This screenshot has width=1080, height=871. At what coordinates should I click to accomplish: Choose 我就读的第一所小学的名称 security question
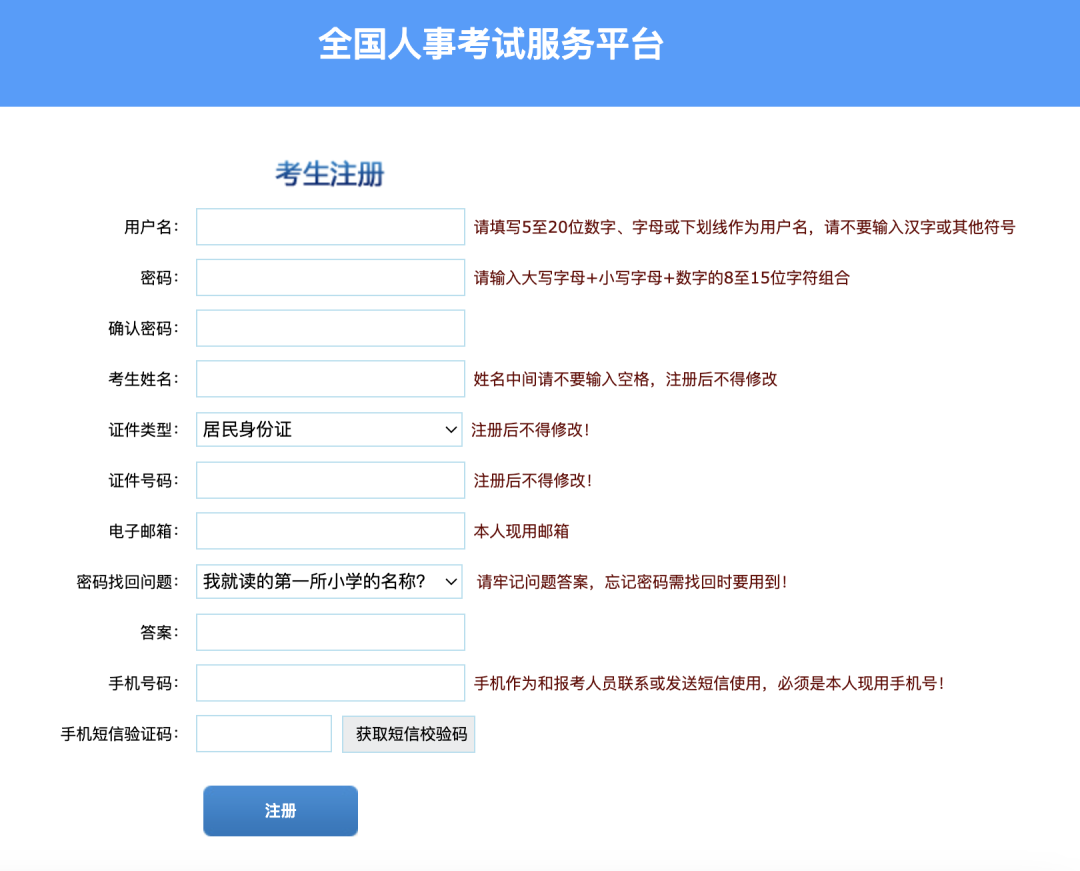point(316,581)
